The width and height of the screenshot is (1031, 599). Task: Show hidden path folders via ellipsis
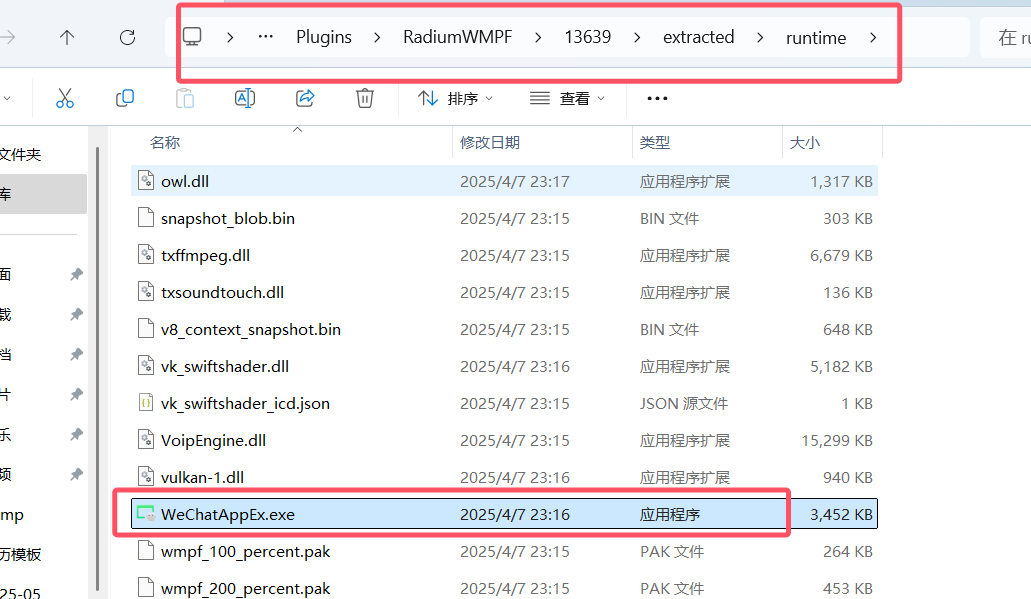265,37
